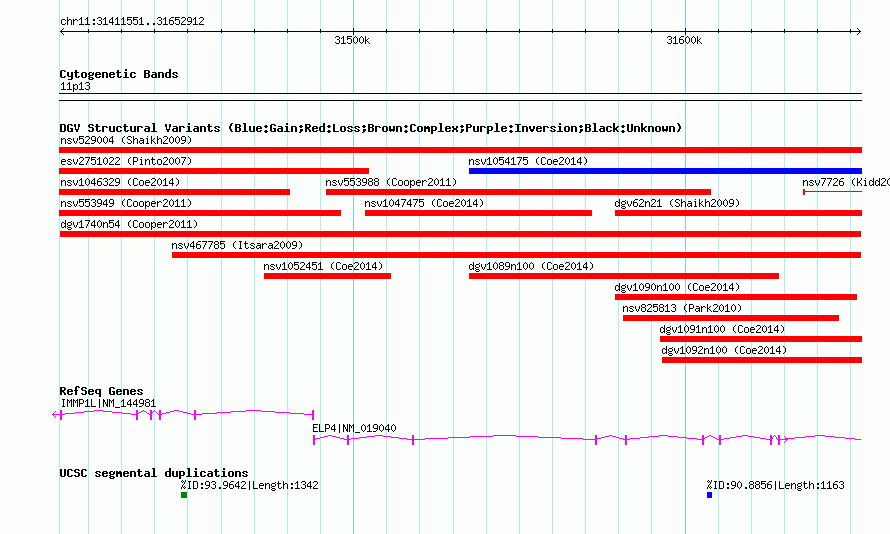
Task: Click the UCSC segmental duplications track title
Action: (x=154, y=473)
